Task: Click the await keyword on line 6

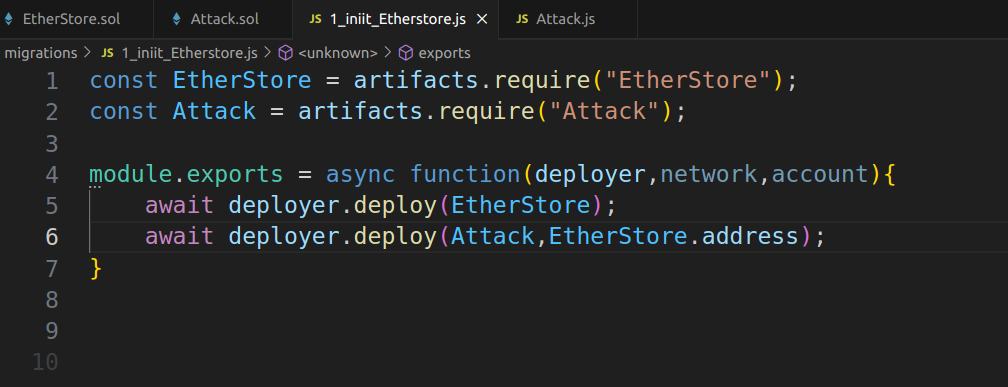Action: (179, 237)
